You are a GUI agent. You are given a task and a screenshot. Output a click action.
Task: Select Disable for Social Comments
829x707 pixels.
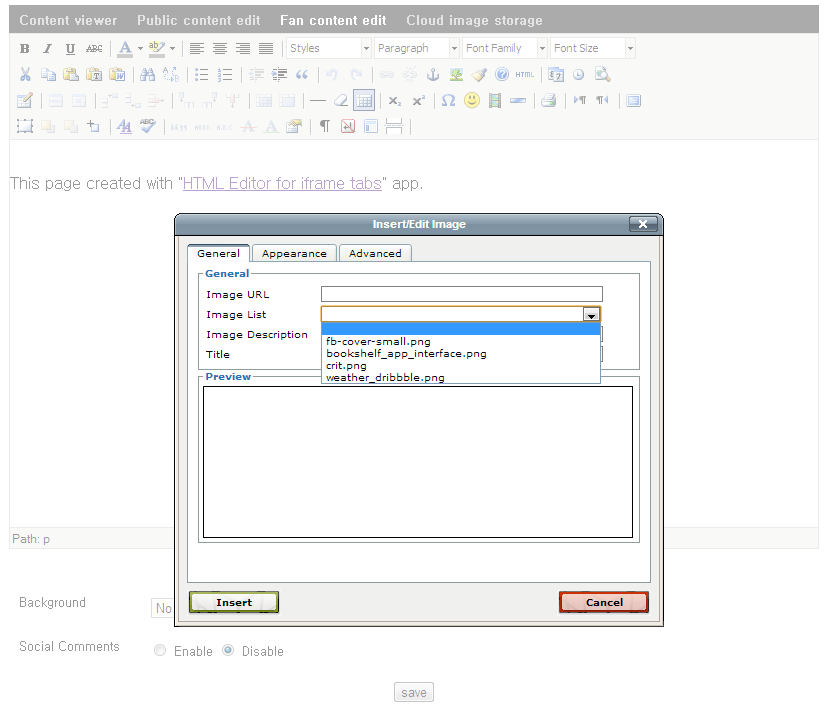click(228, 651)
